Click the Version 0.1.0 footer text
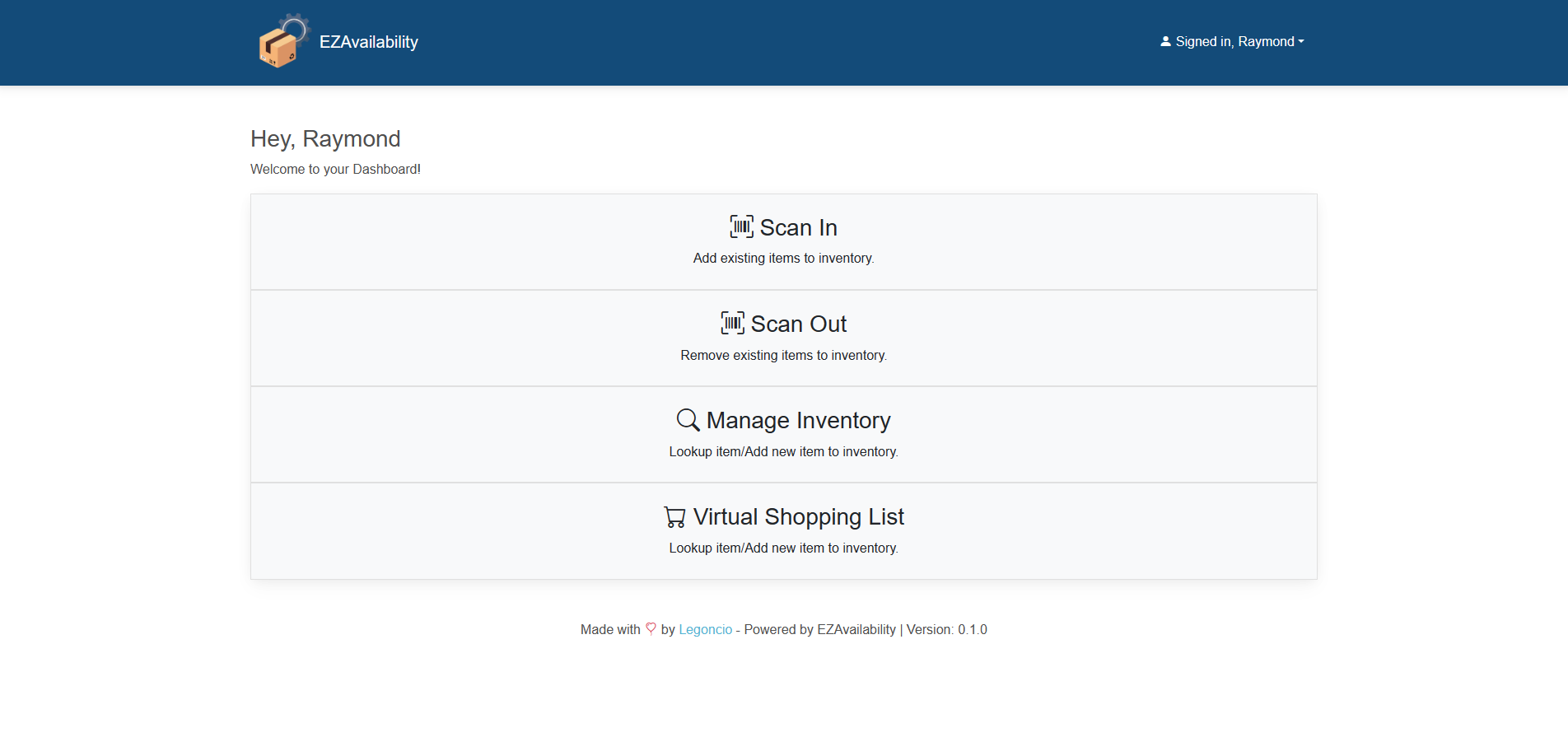The width and height of the screenshot is (1568, 756). [x=946, y=628]
